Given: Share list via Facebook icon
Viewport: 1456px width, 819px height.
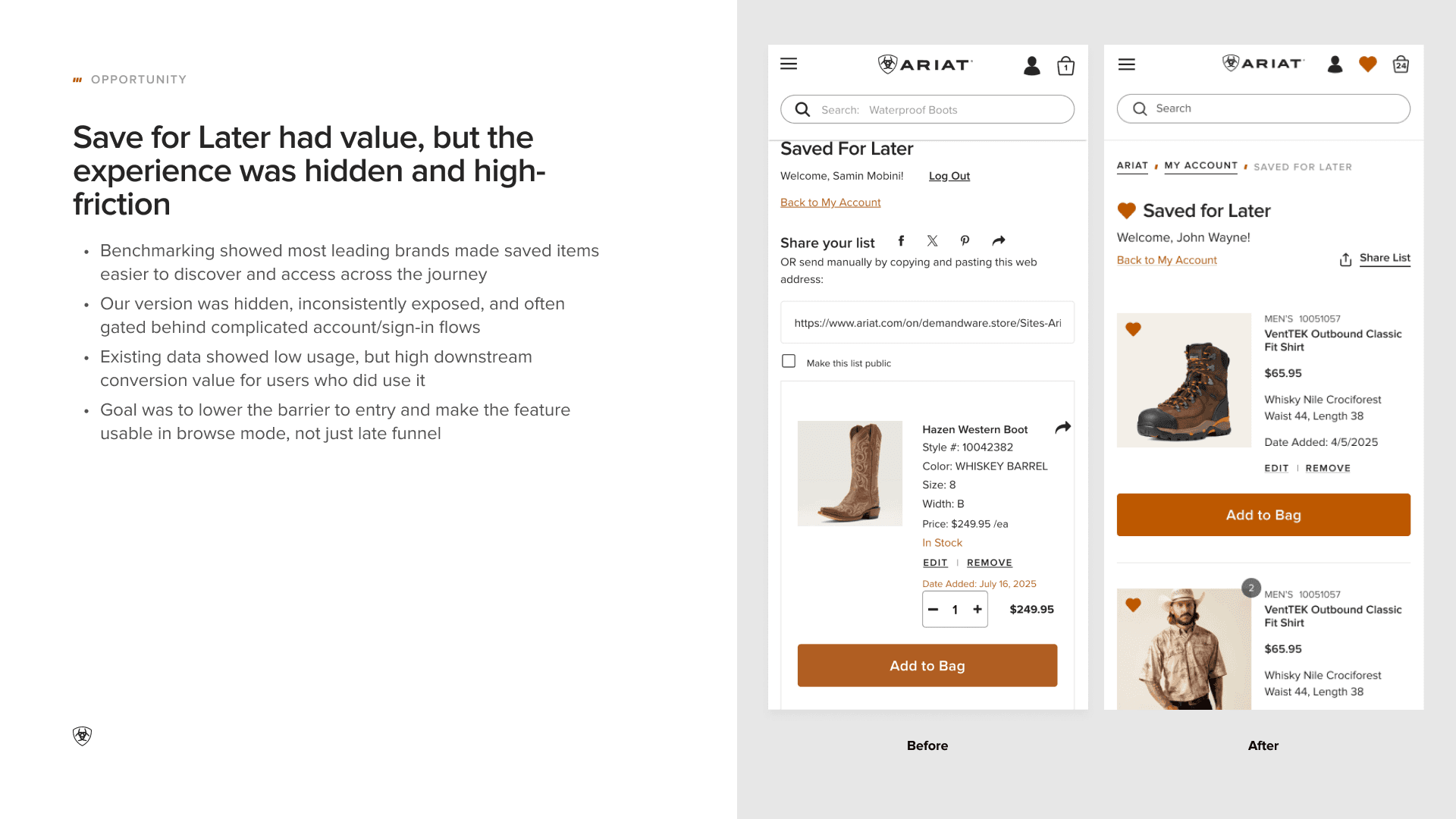Looking at the screenshot, I should [x=901, y=240].
